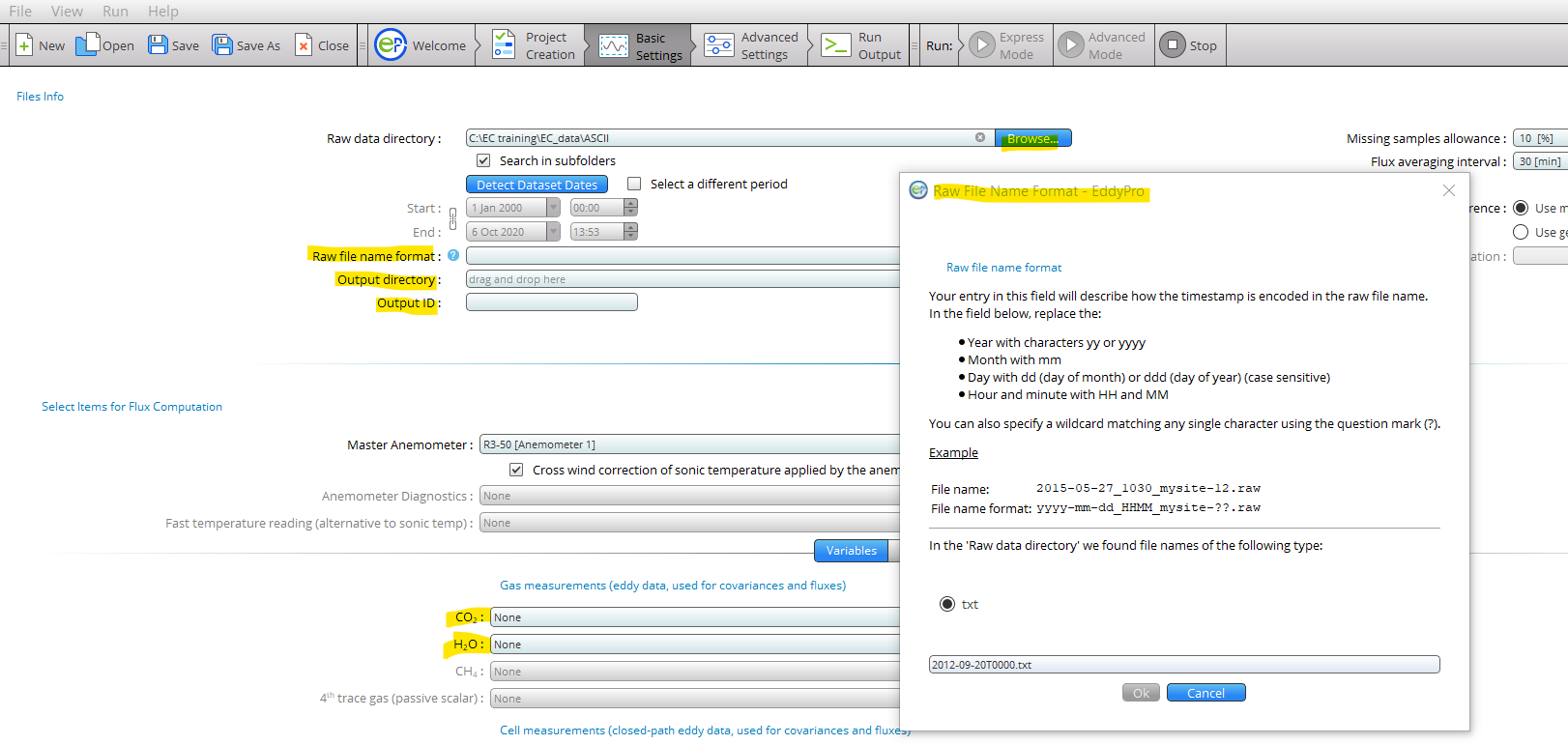The width and height of the screenshot is (1568, 745).
Task: Click the start-end date lock icon
Action: click(452, 219)
